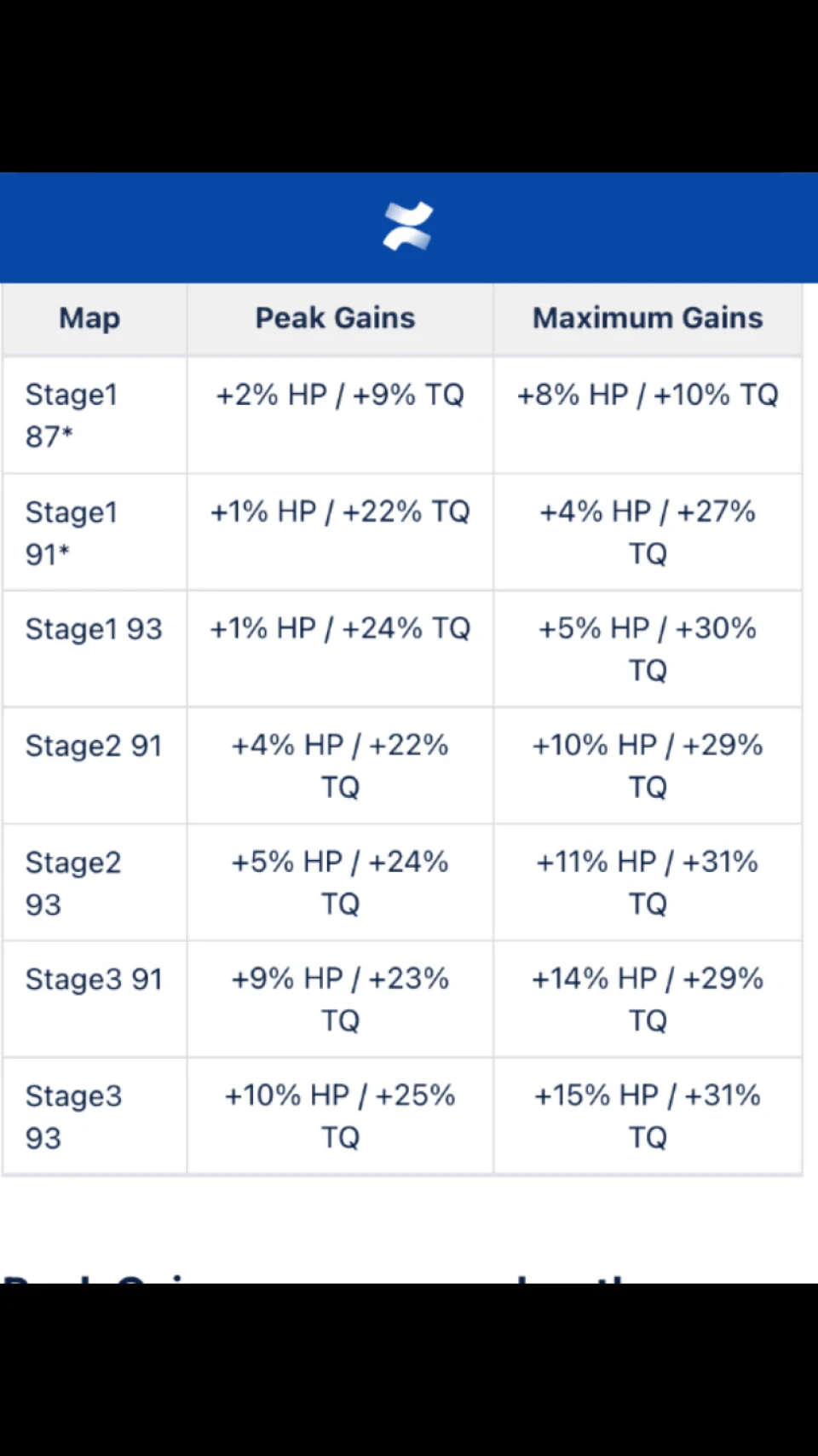Tap the Confluence logo icon in header
The width and height of the screenshot is (818, 1456).
click(408, 227)
